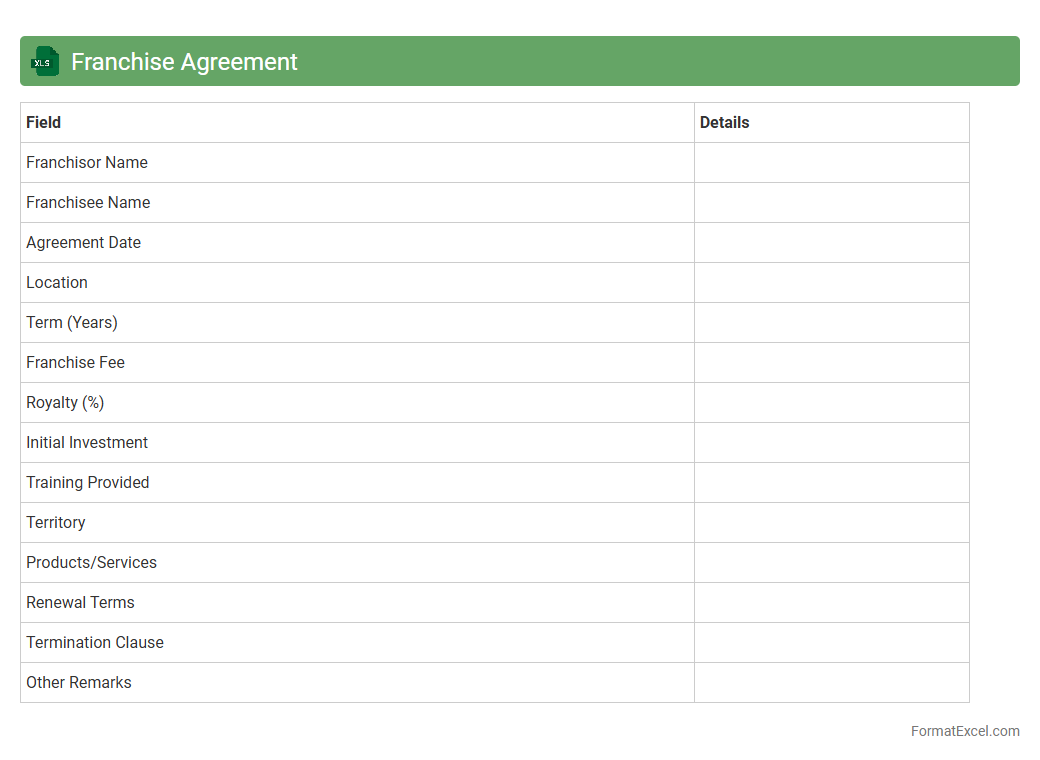Select the Location details cell
The height and width of the screenshot is (760, 1040).
click(831, 283)
